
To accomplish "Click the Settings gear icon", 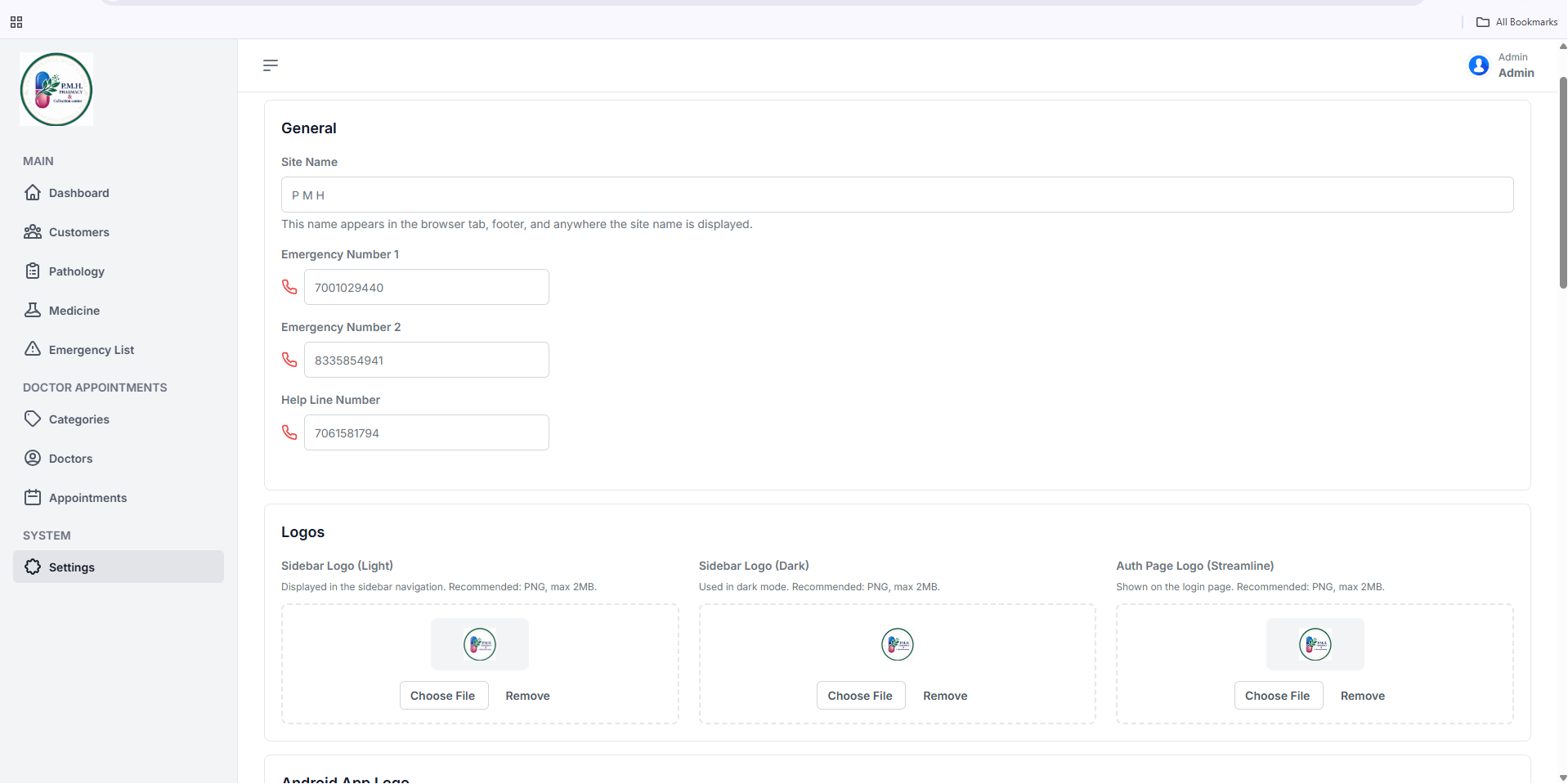I will click(33, 567).
